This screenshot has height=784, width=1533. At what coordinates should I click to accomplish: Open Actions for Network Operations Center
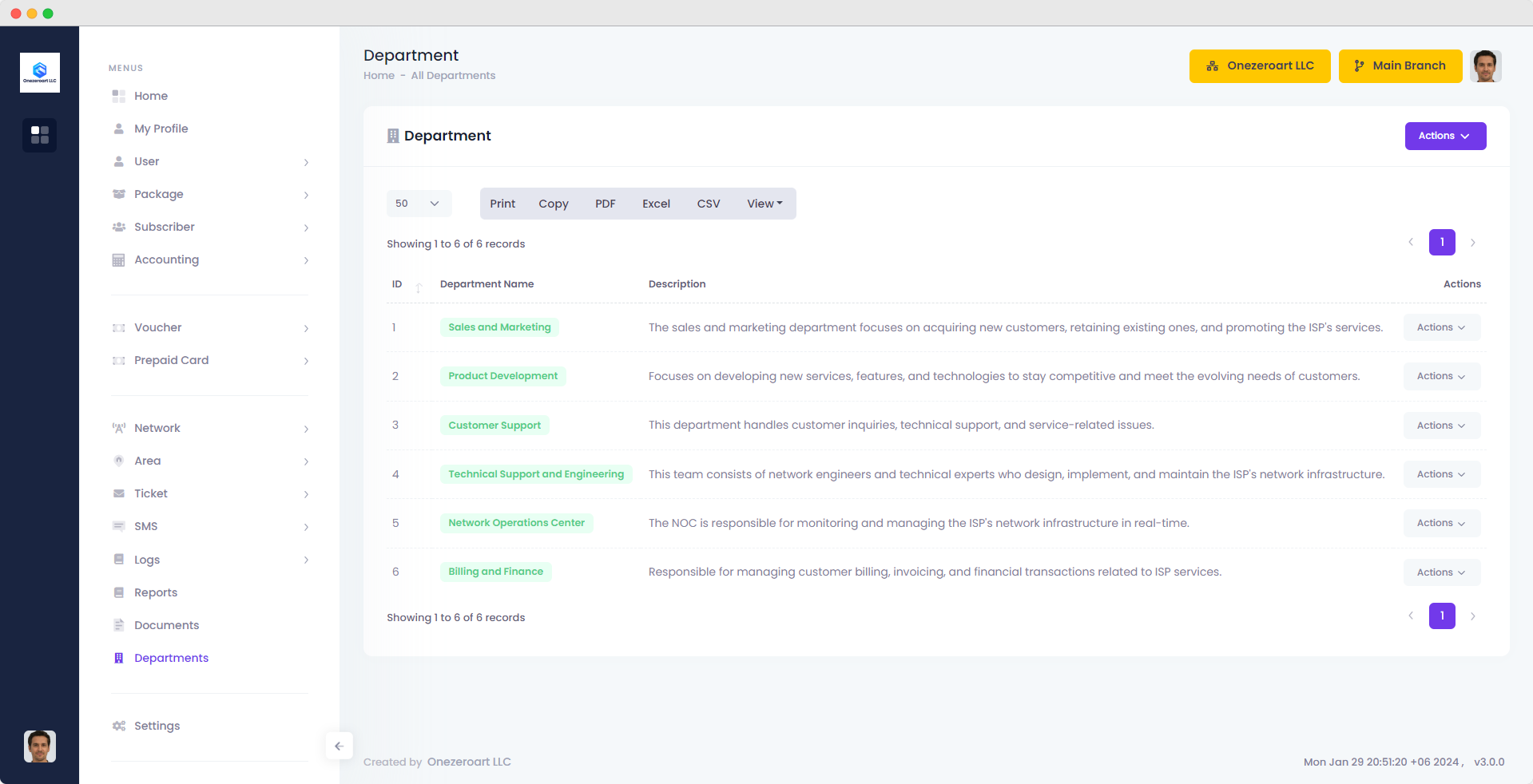1441,523
